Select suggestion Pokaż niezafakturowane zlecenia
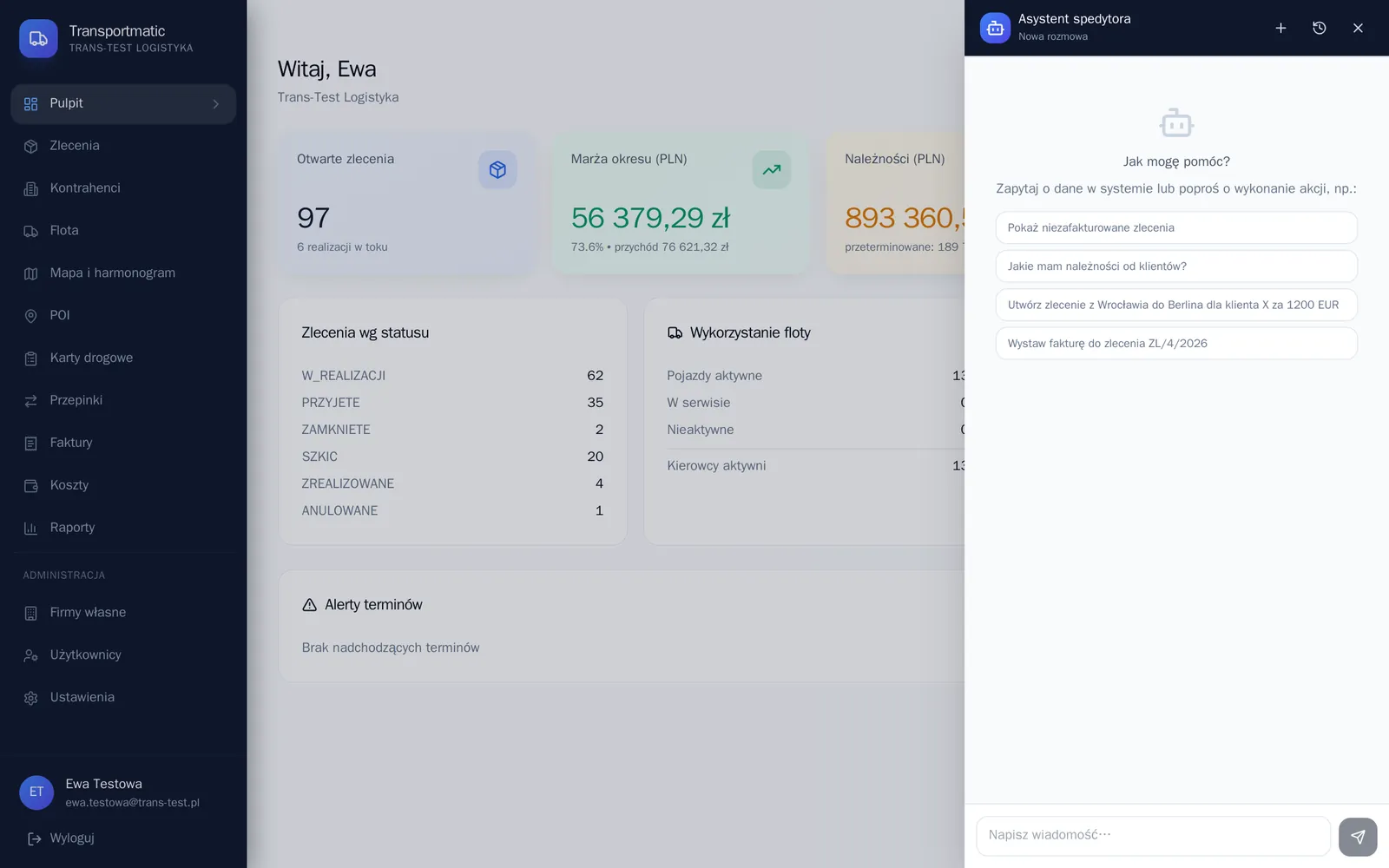 tap(1176, 227)
